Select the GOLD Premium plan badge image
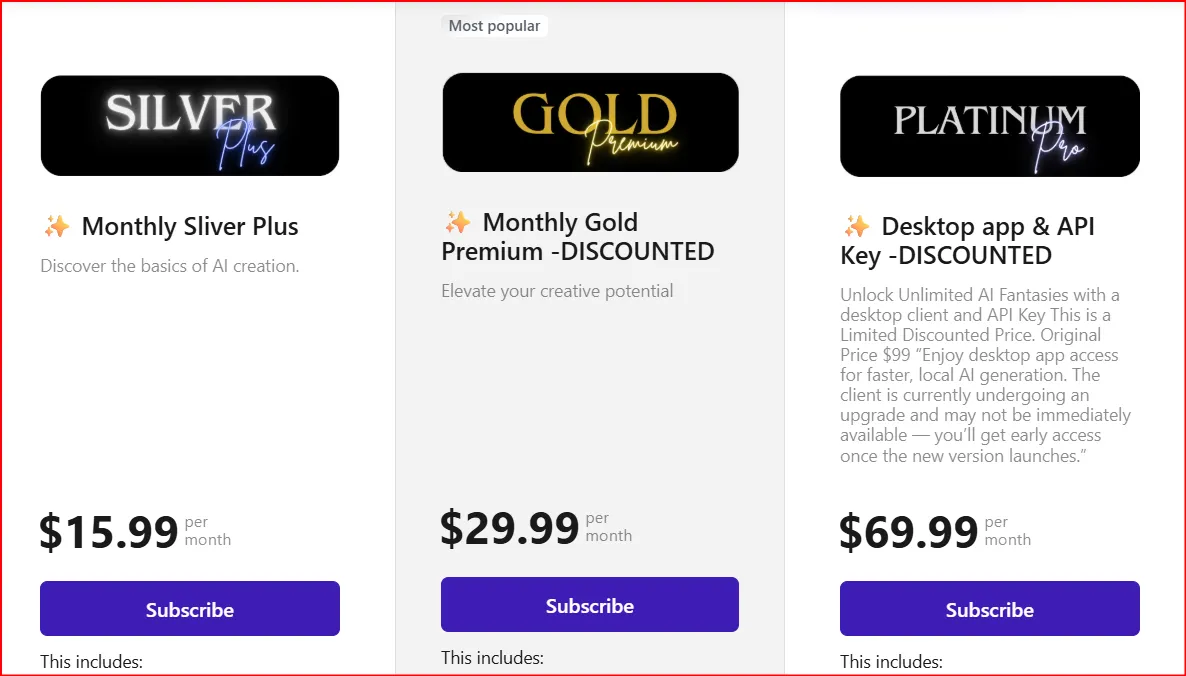 point(590,121)
